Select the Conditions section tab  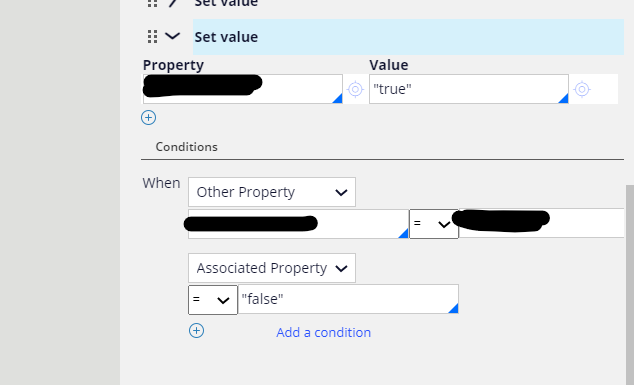pyautogui.click(x=186, y=147)
